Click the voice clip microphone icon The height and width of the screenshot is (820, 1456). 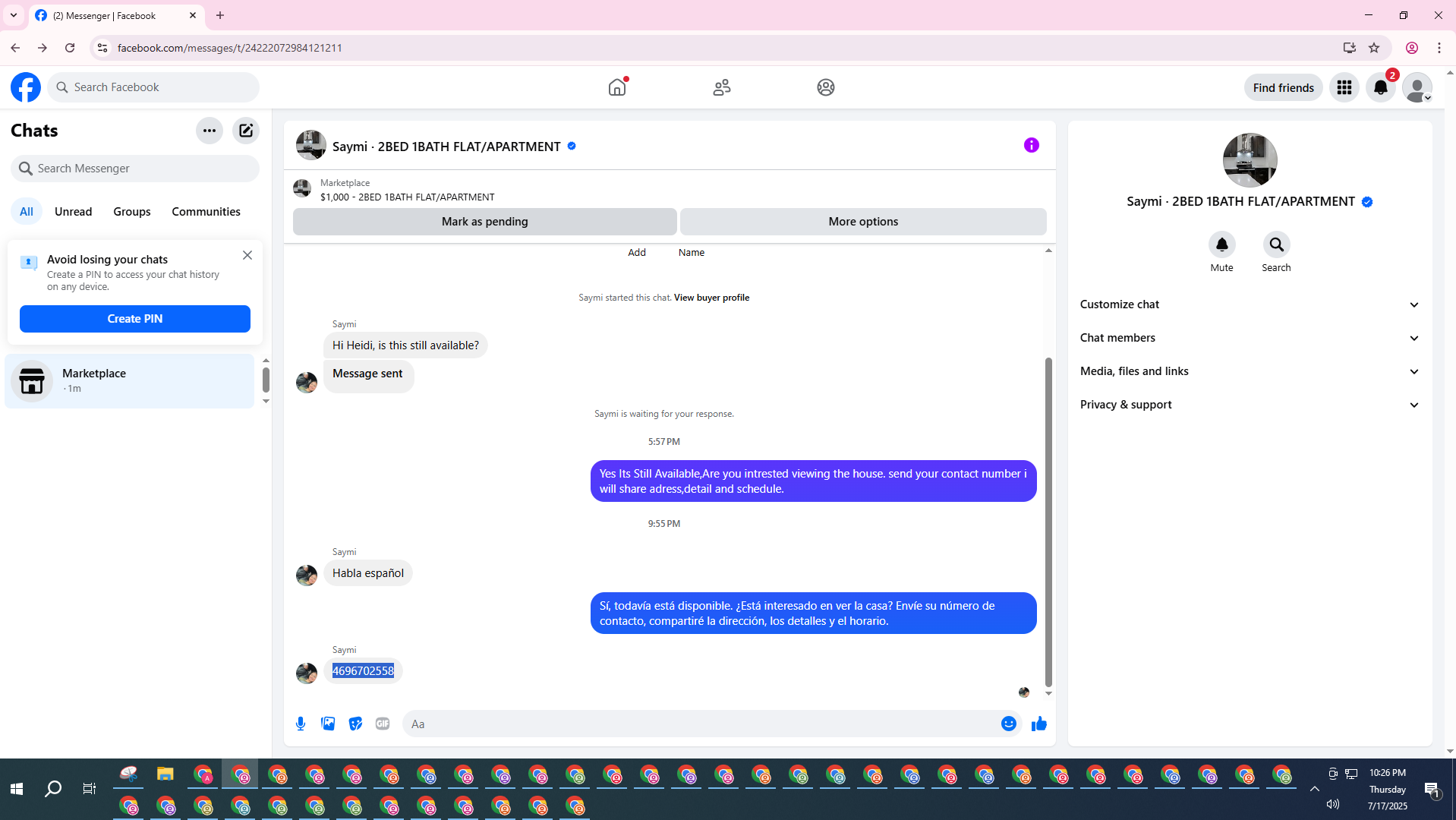pyautogui.click(x=301, y=724)
